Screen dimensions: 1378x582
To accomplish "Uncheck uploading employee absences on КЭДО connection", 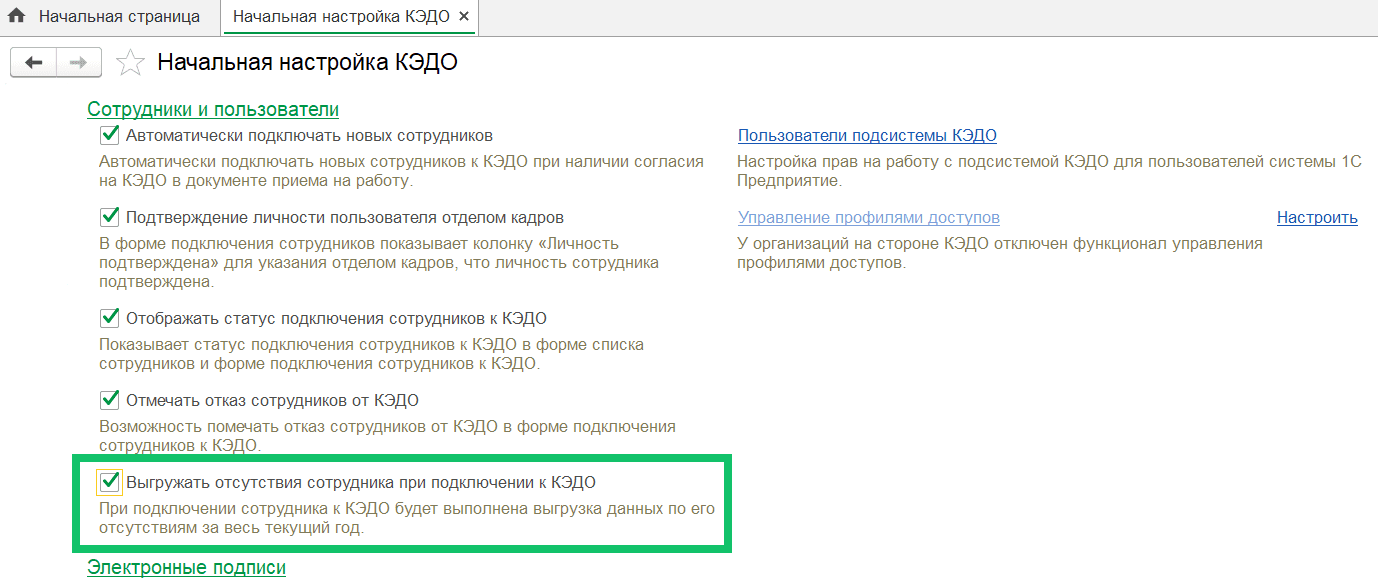I will 109,482.
